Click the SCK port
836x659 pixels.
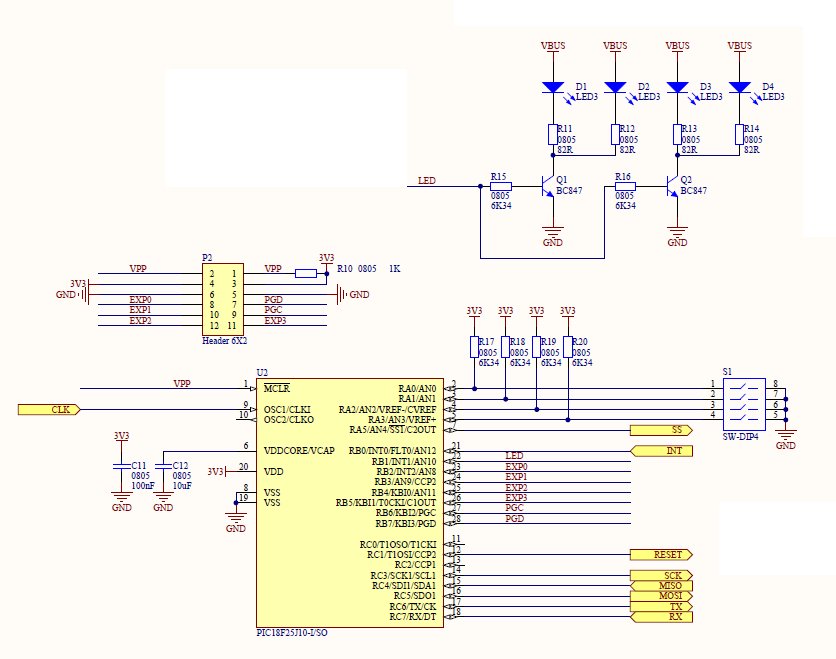[661, 575]
